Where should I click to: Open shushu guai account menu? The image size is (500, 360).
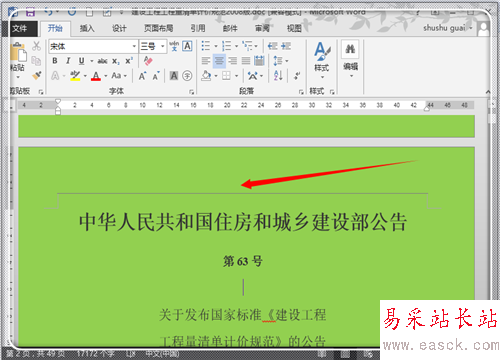tap(448, 28)
